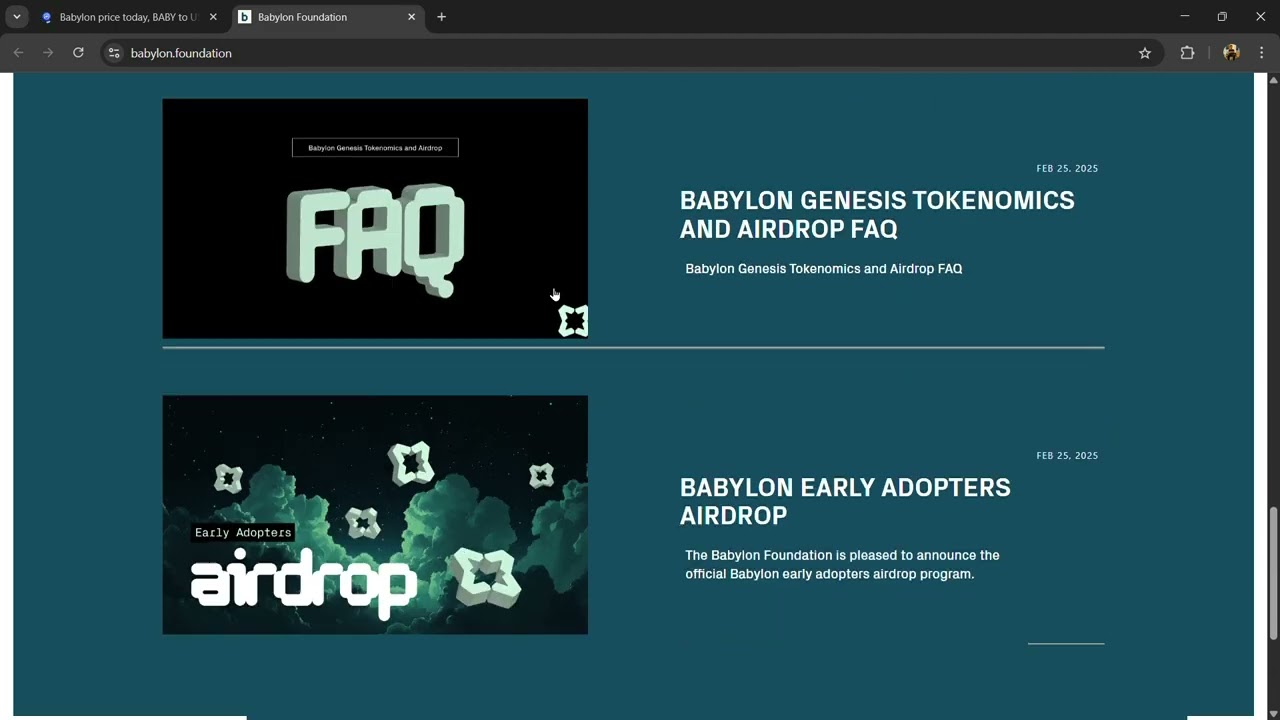Open the Chrome three-dot menu
Screen dimensions: 1280x720
(1261, 53)
